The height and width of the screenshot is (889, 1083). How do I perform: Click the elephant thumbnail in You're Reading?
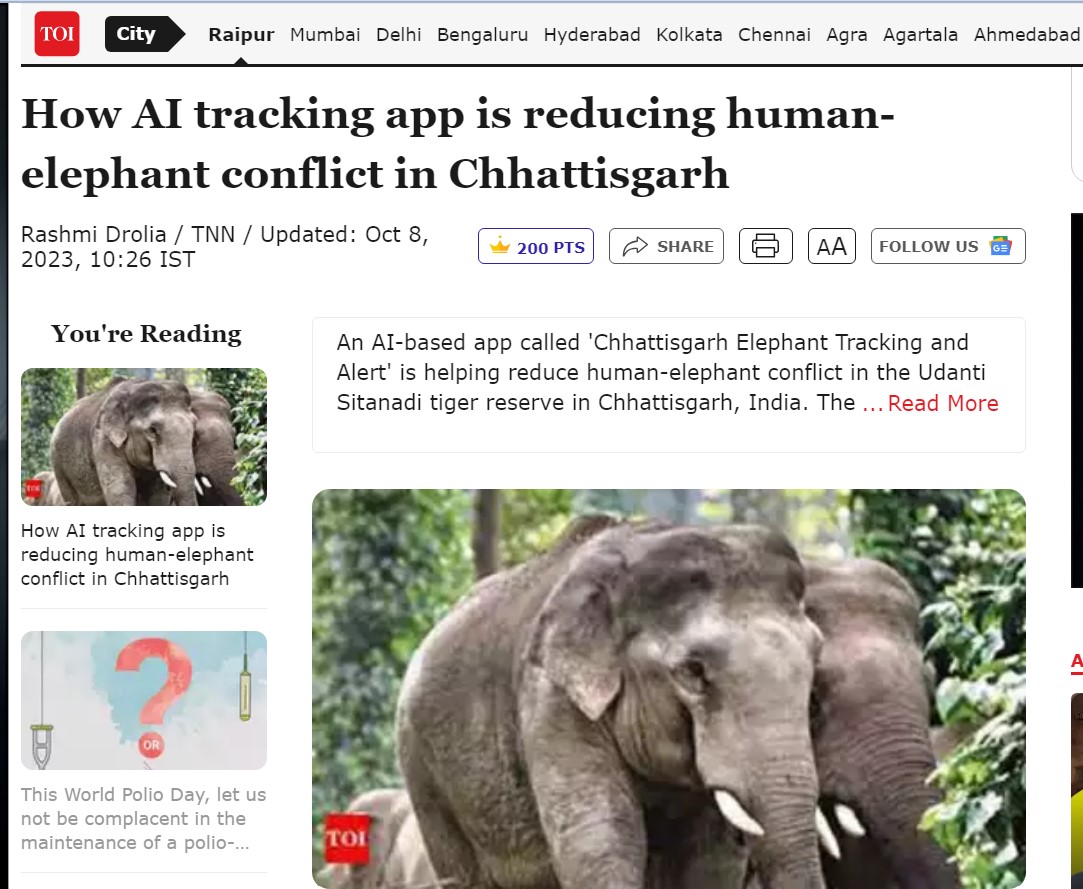[144, 437]
